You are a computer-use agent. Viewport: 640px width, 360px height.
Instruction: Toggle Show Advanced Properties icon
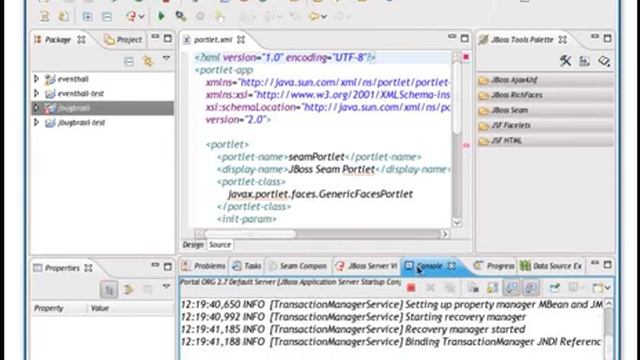click(x=129, y=289)
